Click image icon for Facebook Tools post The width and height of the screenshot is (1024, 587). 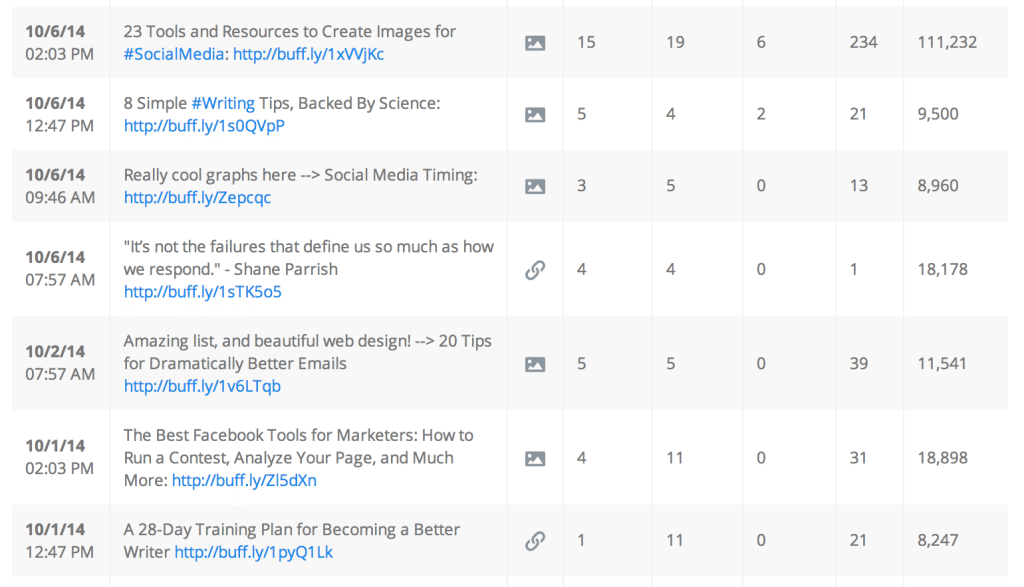pyautogui.click(x=535, y=458)
